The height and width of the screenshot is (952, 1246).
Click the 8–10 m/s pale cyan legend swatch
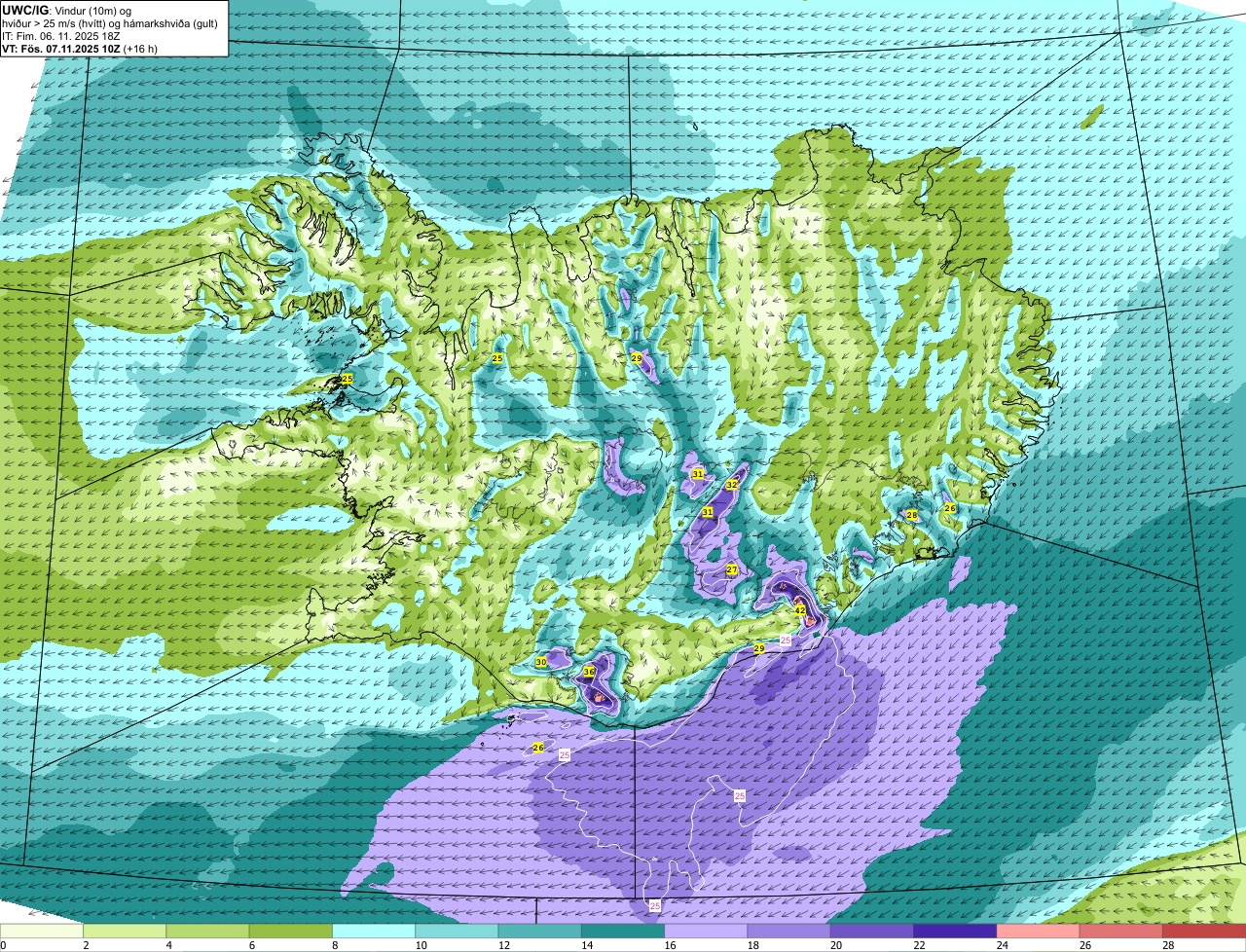(x=374, y=932)
